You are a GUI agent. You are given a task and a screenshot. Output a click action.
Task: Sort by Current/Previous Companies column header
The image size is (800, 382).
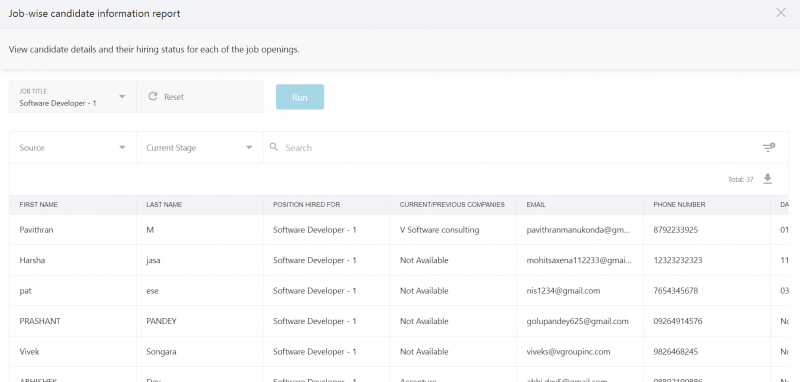click(452, 205)
